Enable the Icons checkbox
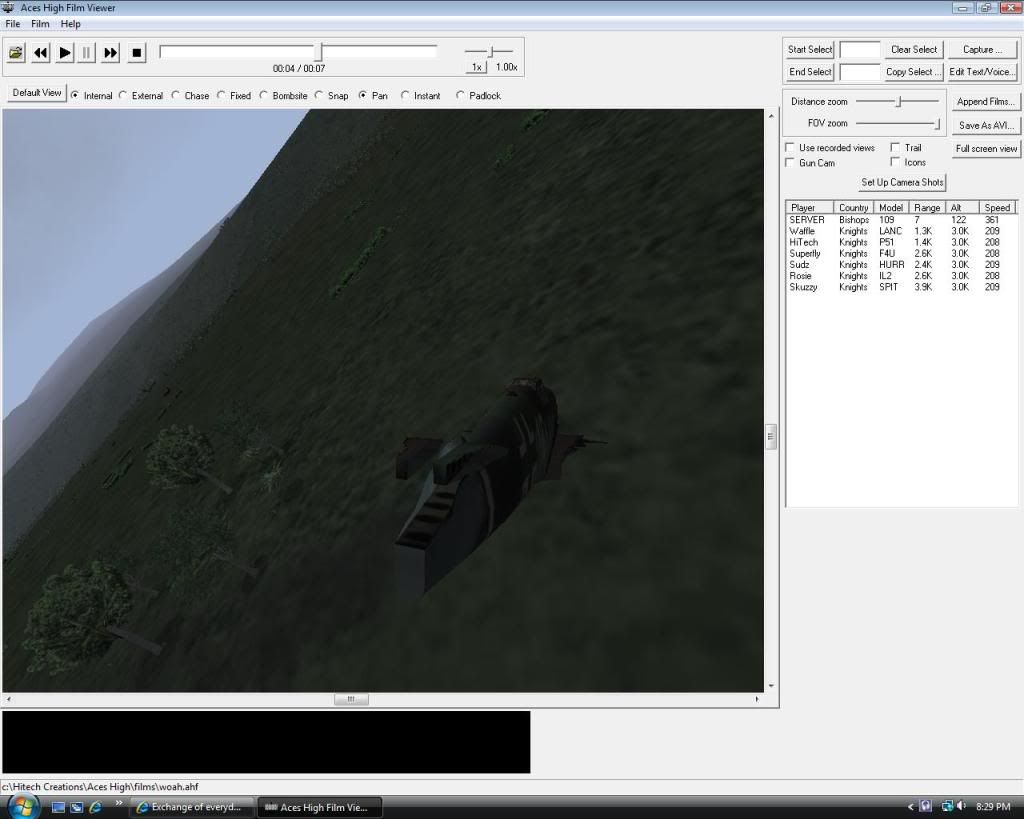This screenshot has height=819, width=1024. [x=895, y=162]
